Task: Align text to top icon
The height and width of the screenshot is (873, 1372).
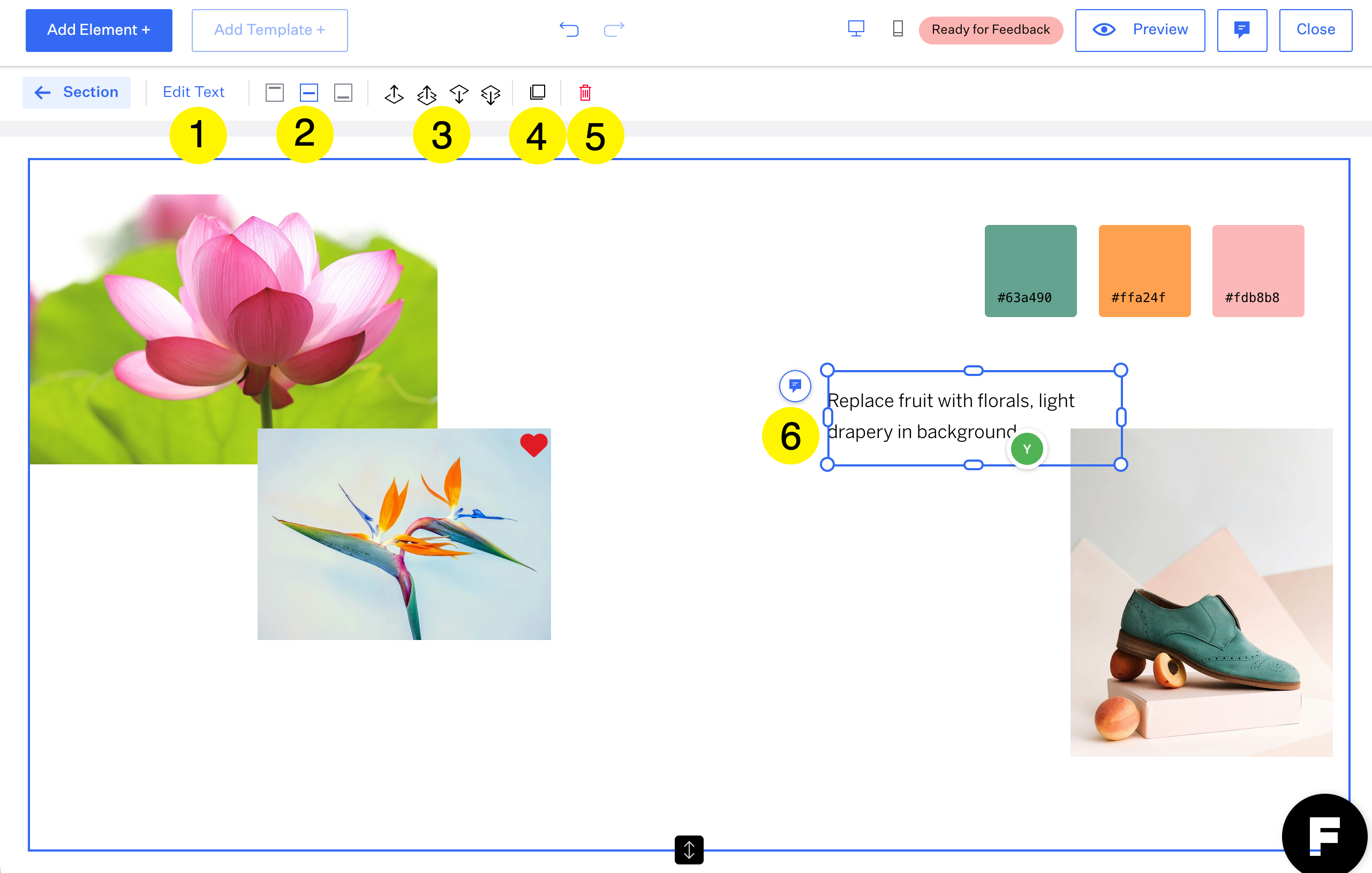Action: (275, 92)
